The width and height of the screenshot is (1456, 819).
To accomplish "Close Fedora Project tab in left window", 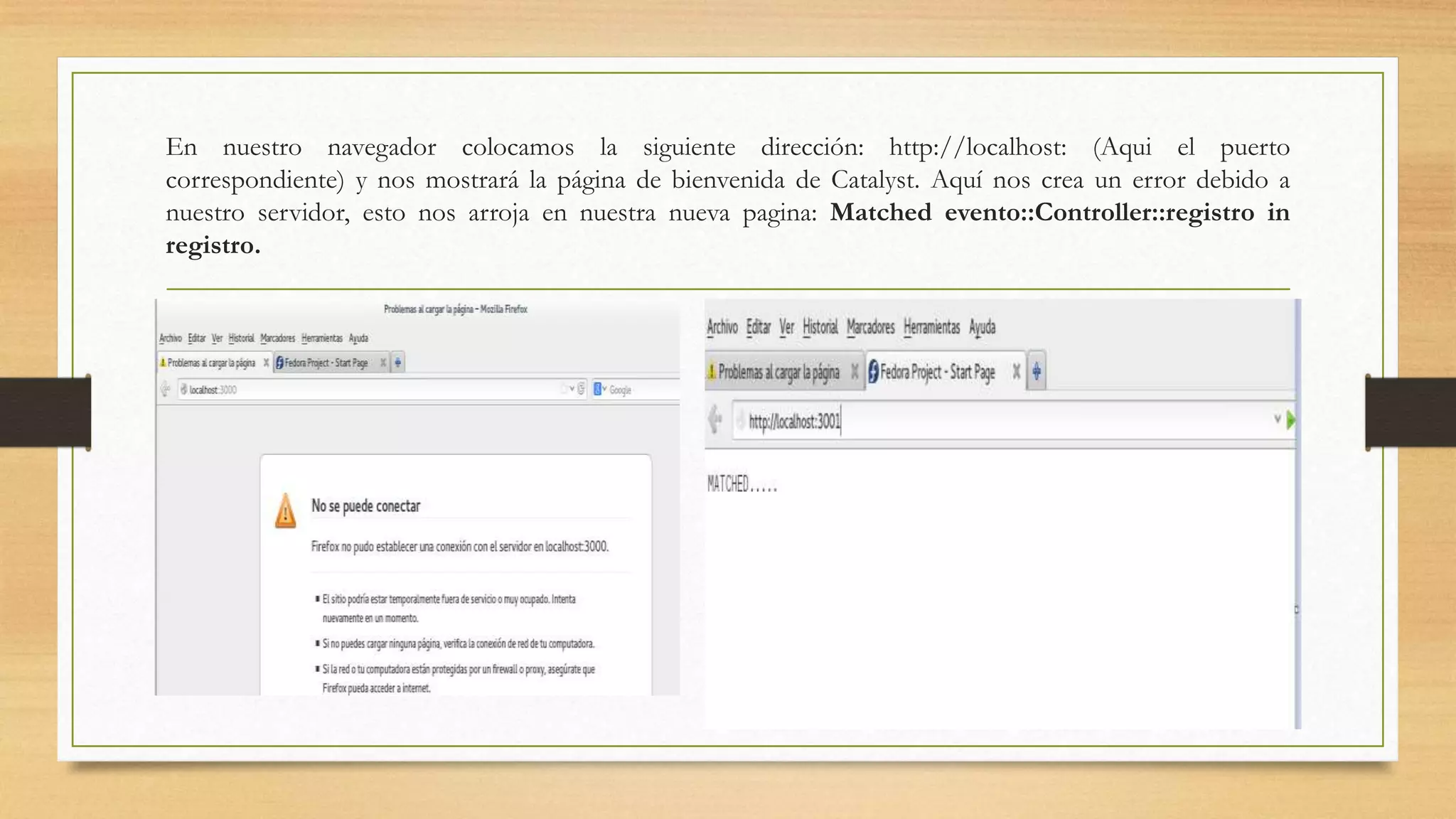I will (x=383, y=363).
